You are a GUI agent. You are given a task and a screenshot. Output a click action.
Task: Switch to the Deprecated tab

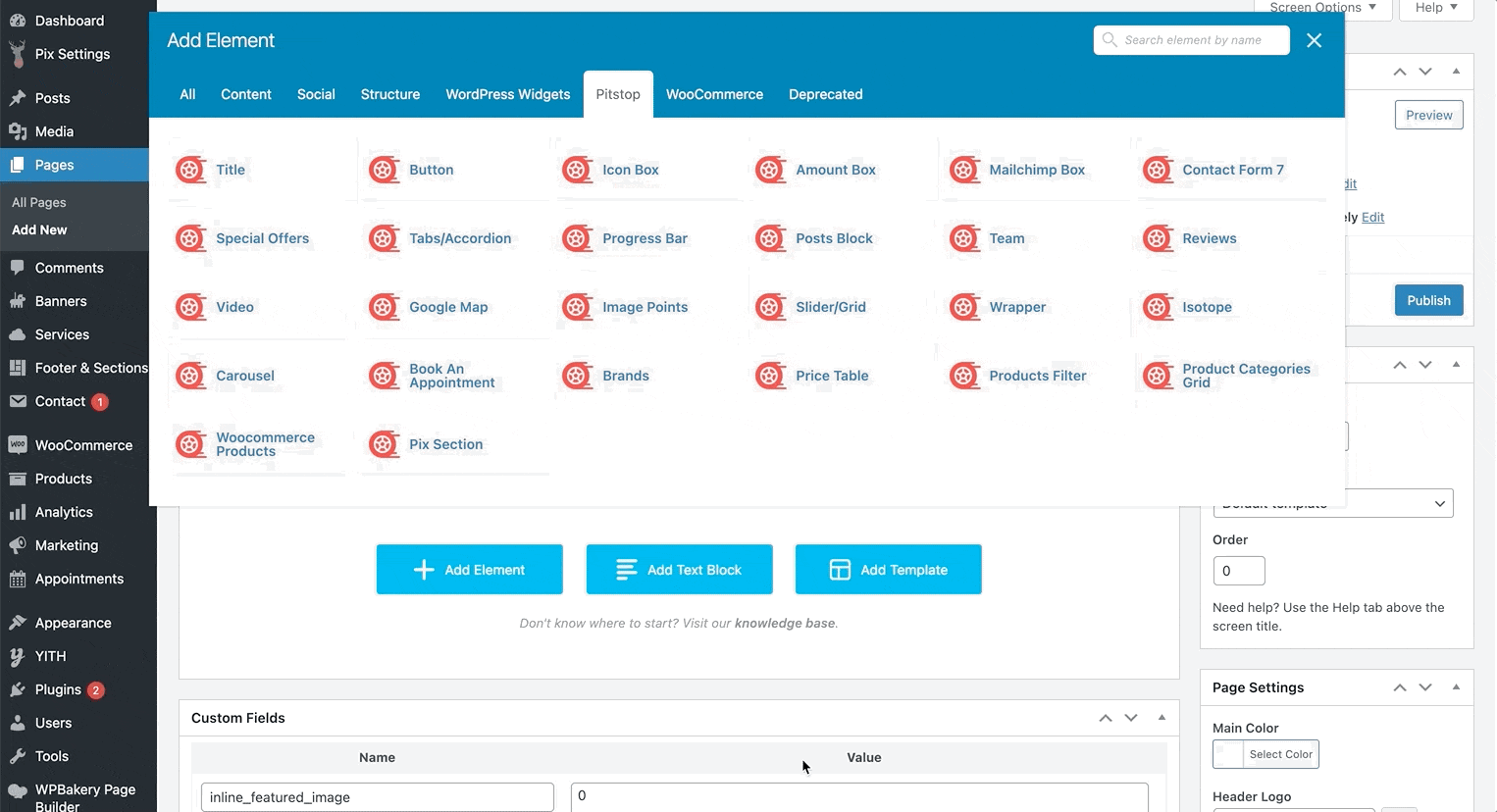point(826,94)
